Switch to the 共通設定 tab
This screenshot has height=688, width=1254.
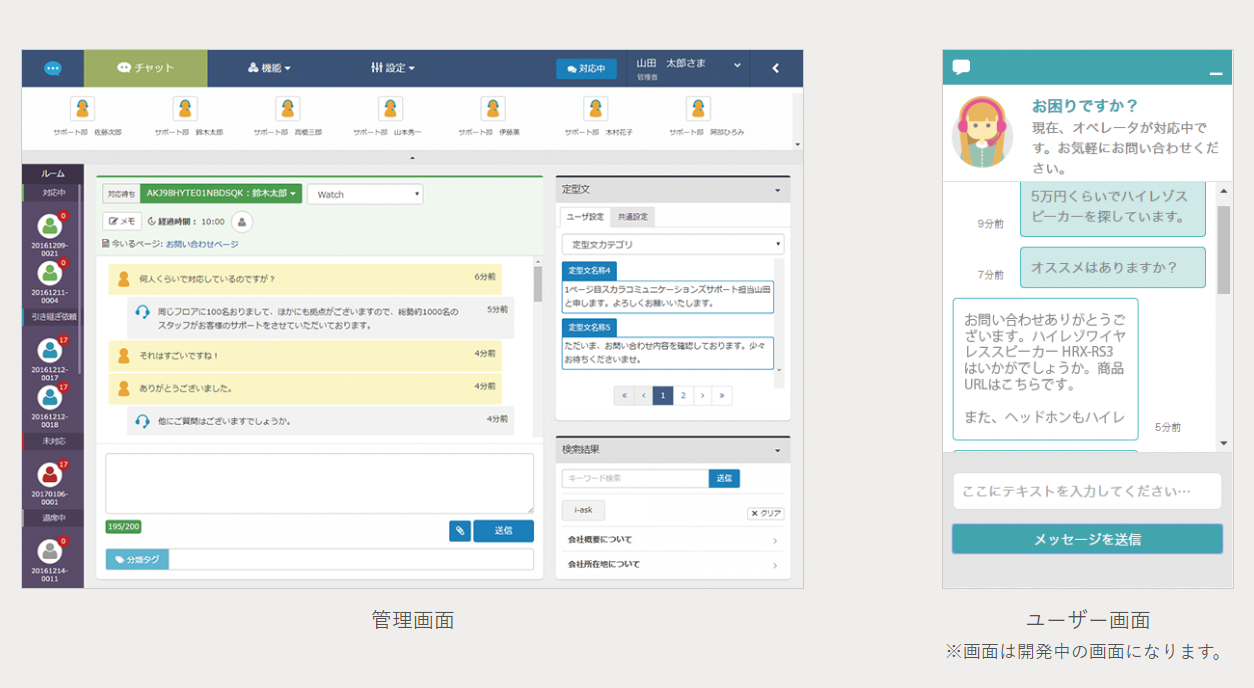632,217
